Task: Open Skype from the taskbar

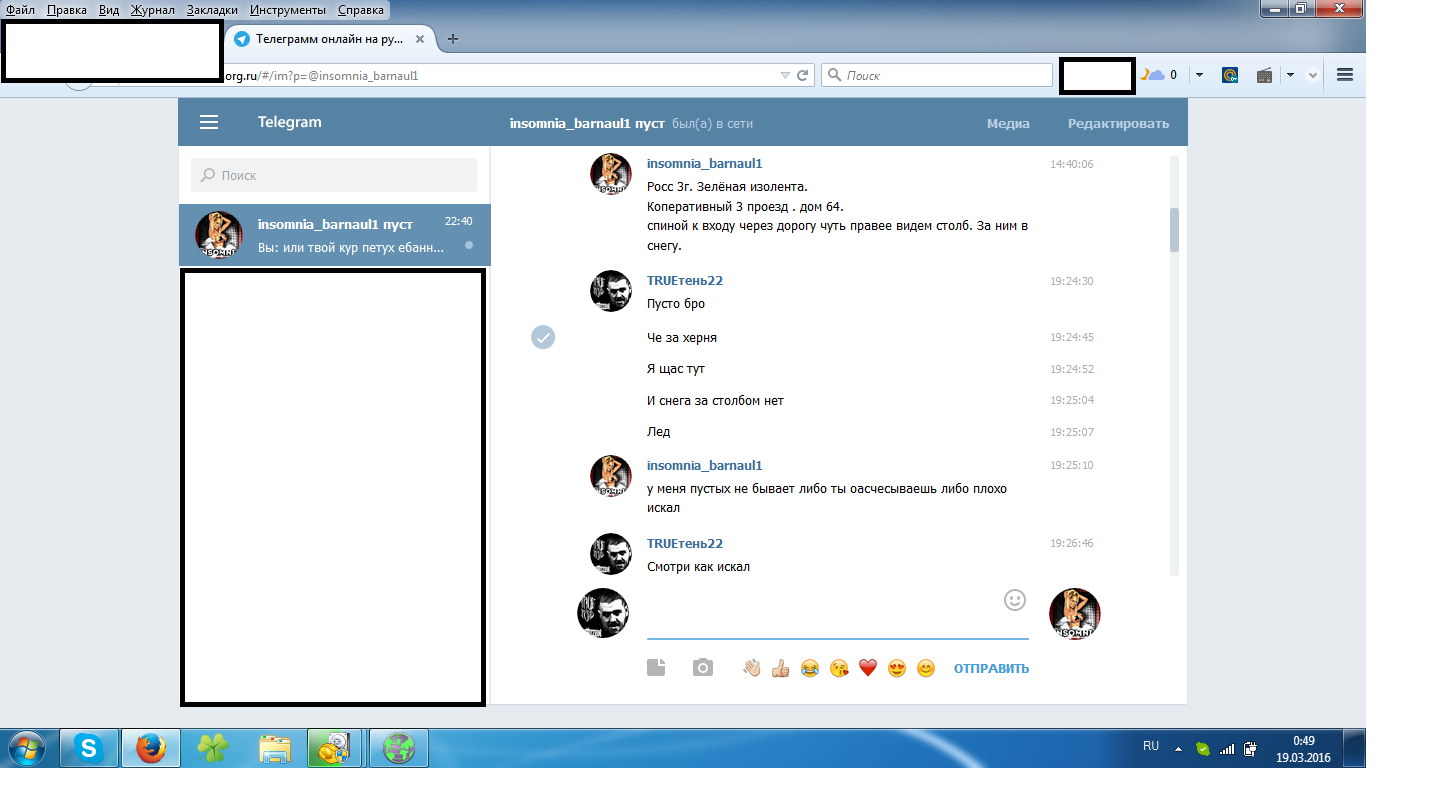Action: (x=90, y=748)
